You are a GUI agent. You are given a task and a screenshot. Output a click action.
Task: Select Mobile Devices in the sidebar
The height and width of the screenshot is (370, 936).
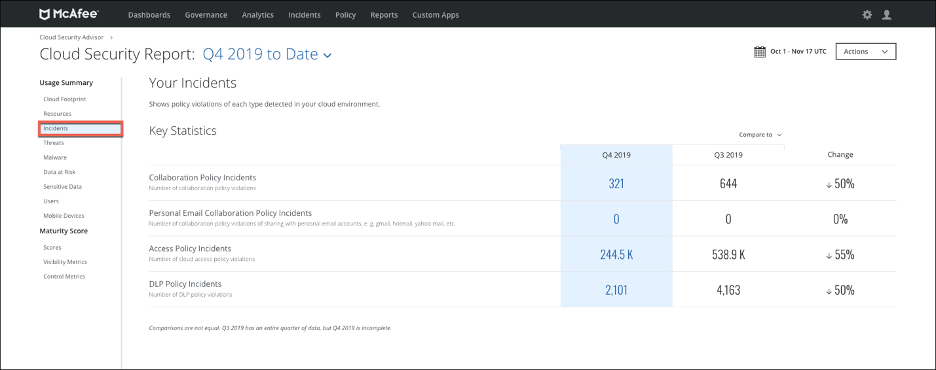[x=64, y=215]
